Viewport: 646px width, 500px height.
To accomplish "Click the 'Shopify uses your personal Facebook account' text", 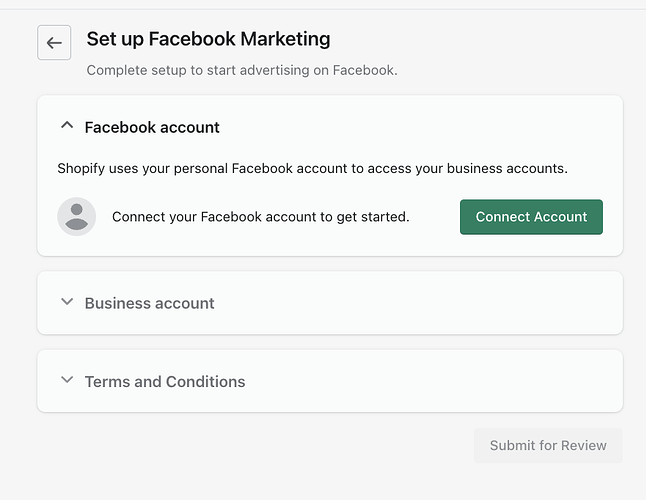I will (312, 168).
